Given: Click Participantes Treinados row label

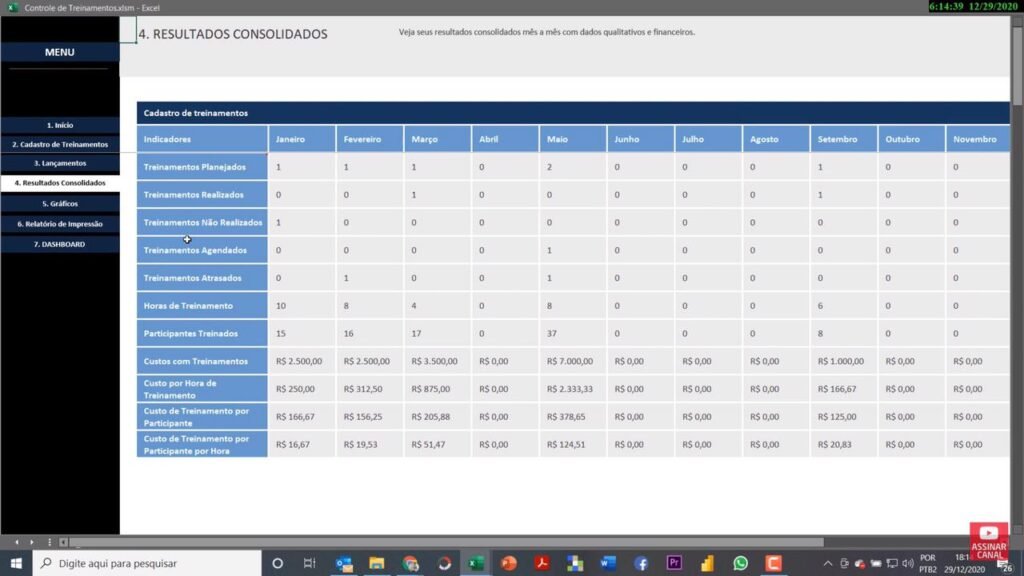Looking at the screenshot, I should tap(202, 334).
